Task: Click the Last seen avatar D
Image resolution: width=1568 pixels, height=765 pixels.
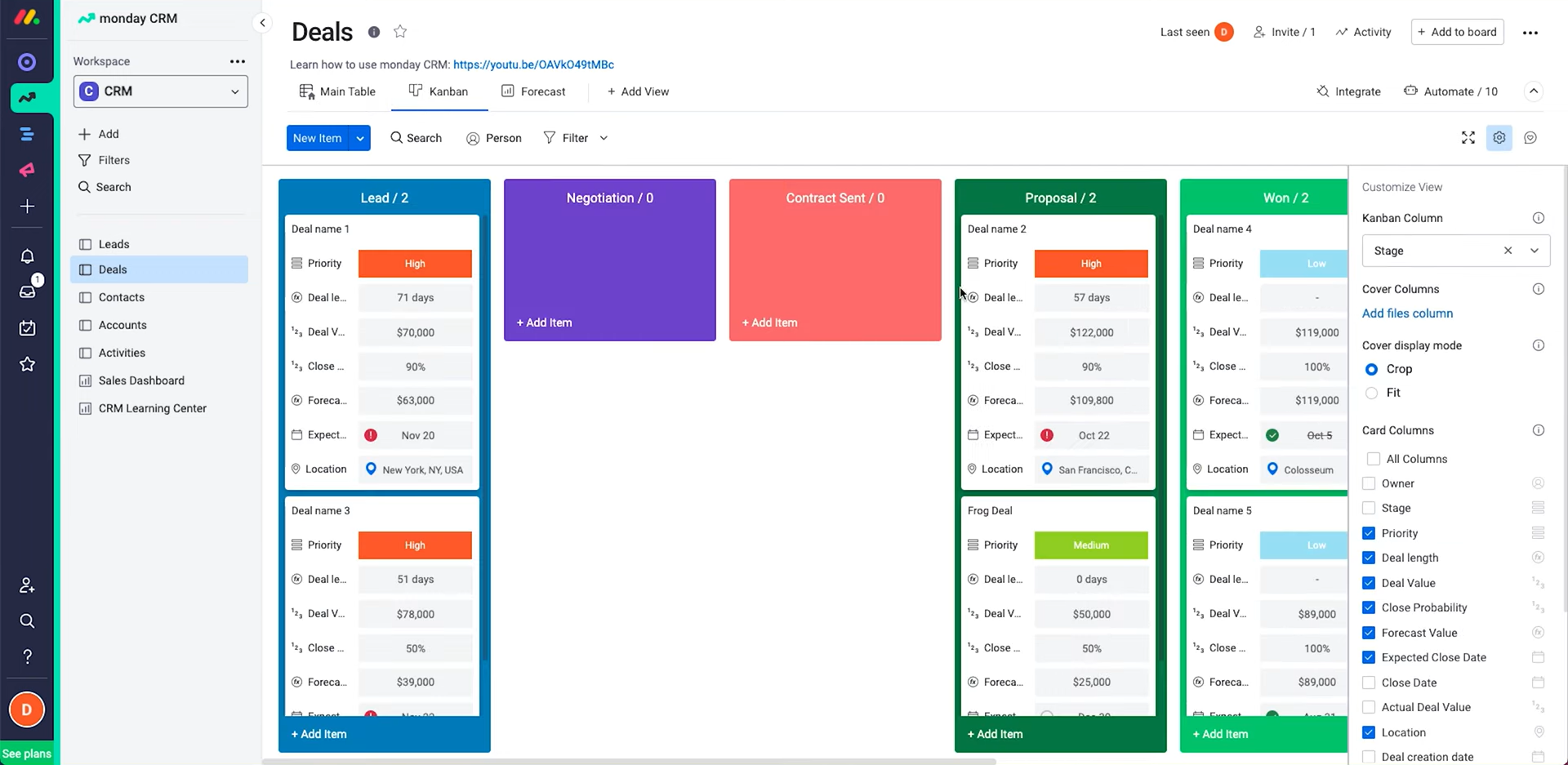Action: coord(1223,32)
